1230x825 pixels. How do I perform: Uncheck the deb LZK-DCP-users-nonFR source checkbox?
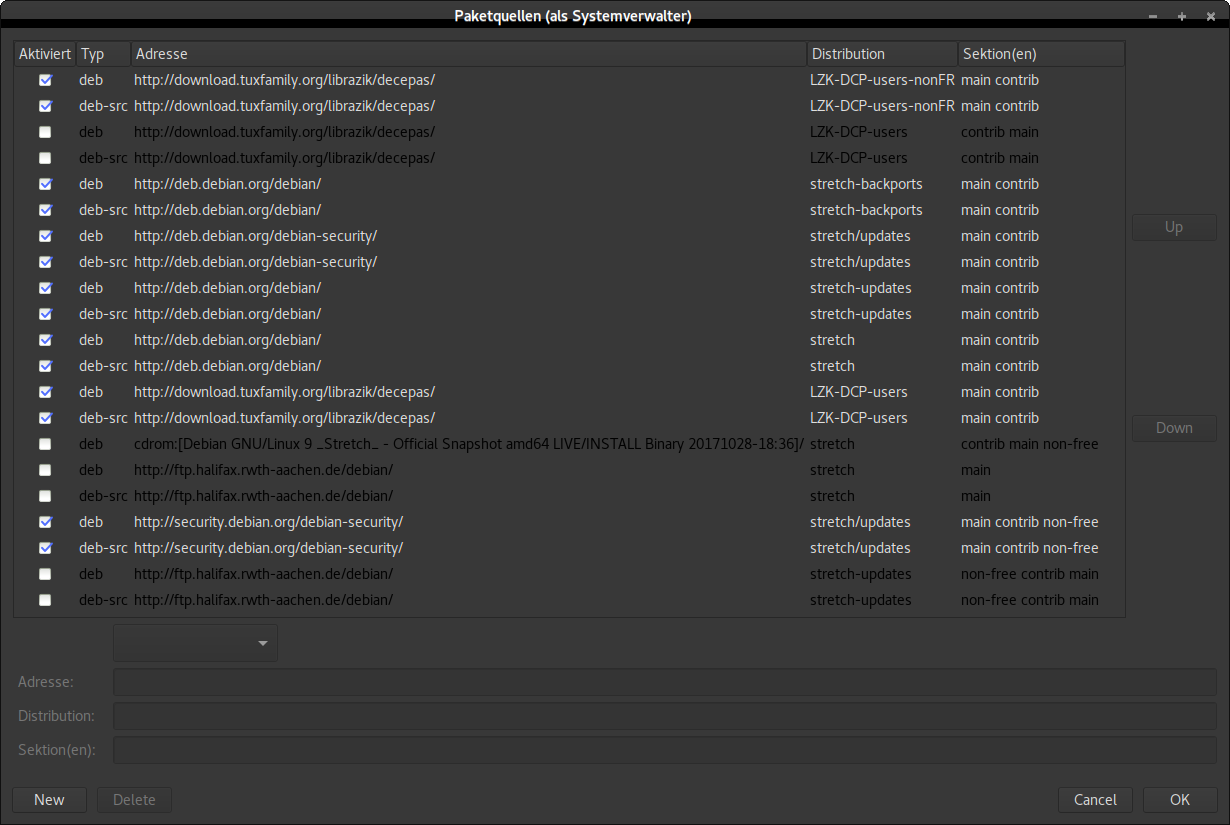[45, 80]
